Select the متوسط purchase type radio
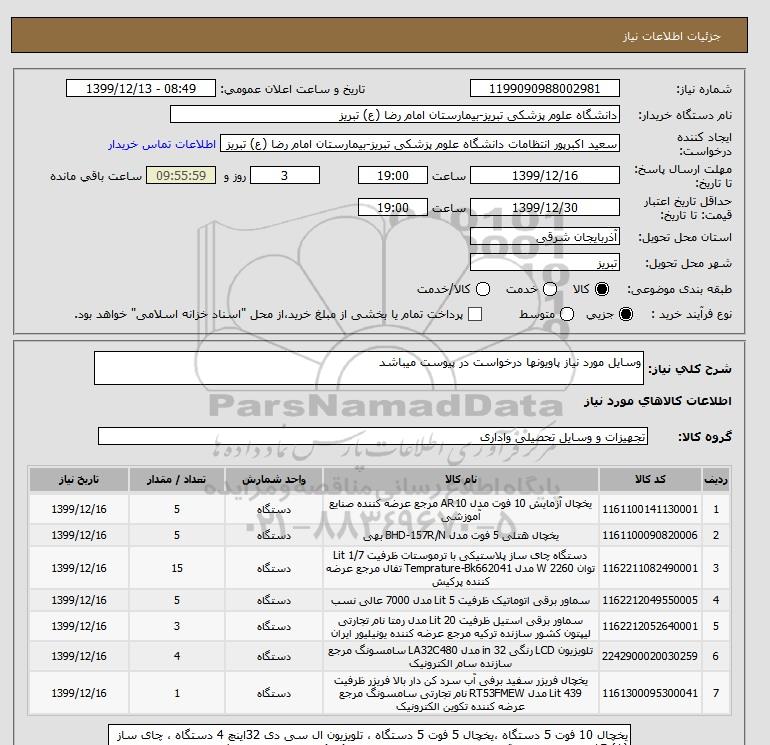770x745 pixels. 567,314
